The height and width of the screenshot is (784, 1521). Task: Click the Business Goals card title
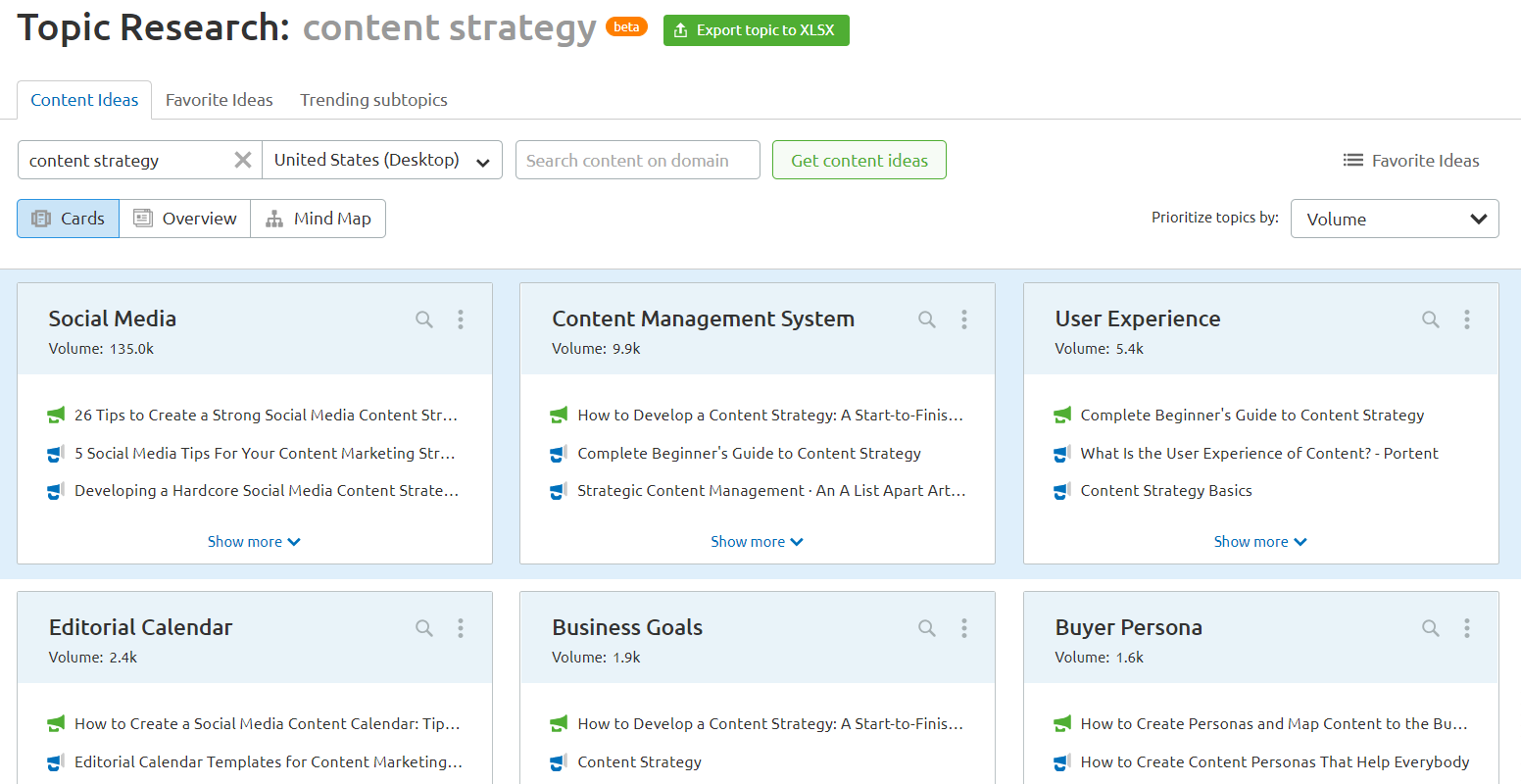[627, 628]
